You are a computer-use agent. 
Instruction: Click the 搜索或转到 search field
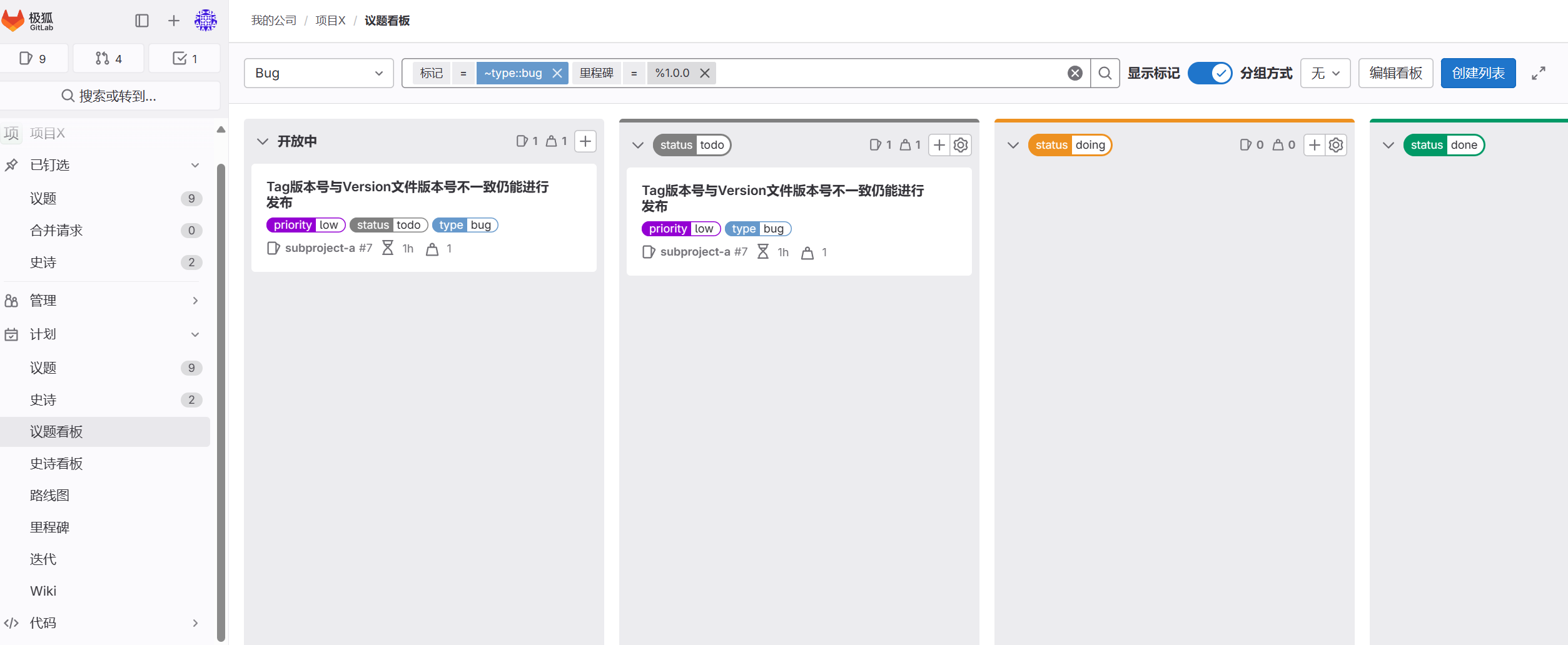111,96
